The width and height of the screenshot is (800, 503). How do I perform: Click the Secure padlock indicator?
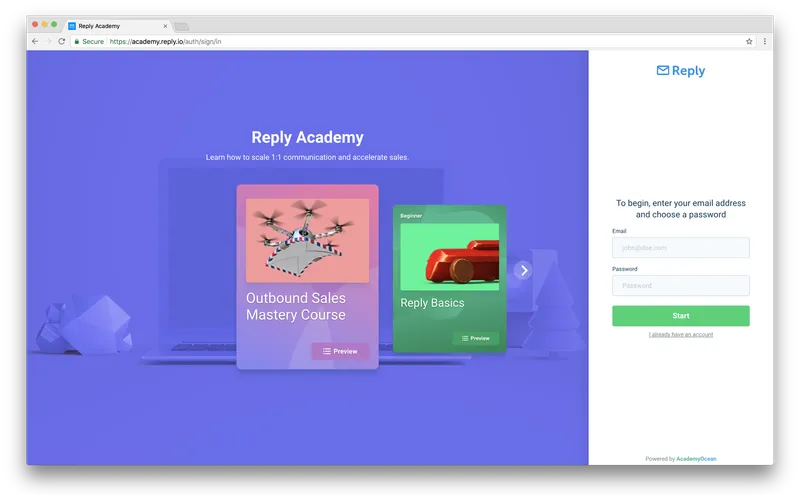click(89, 41)
